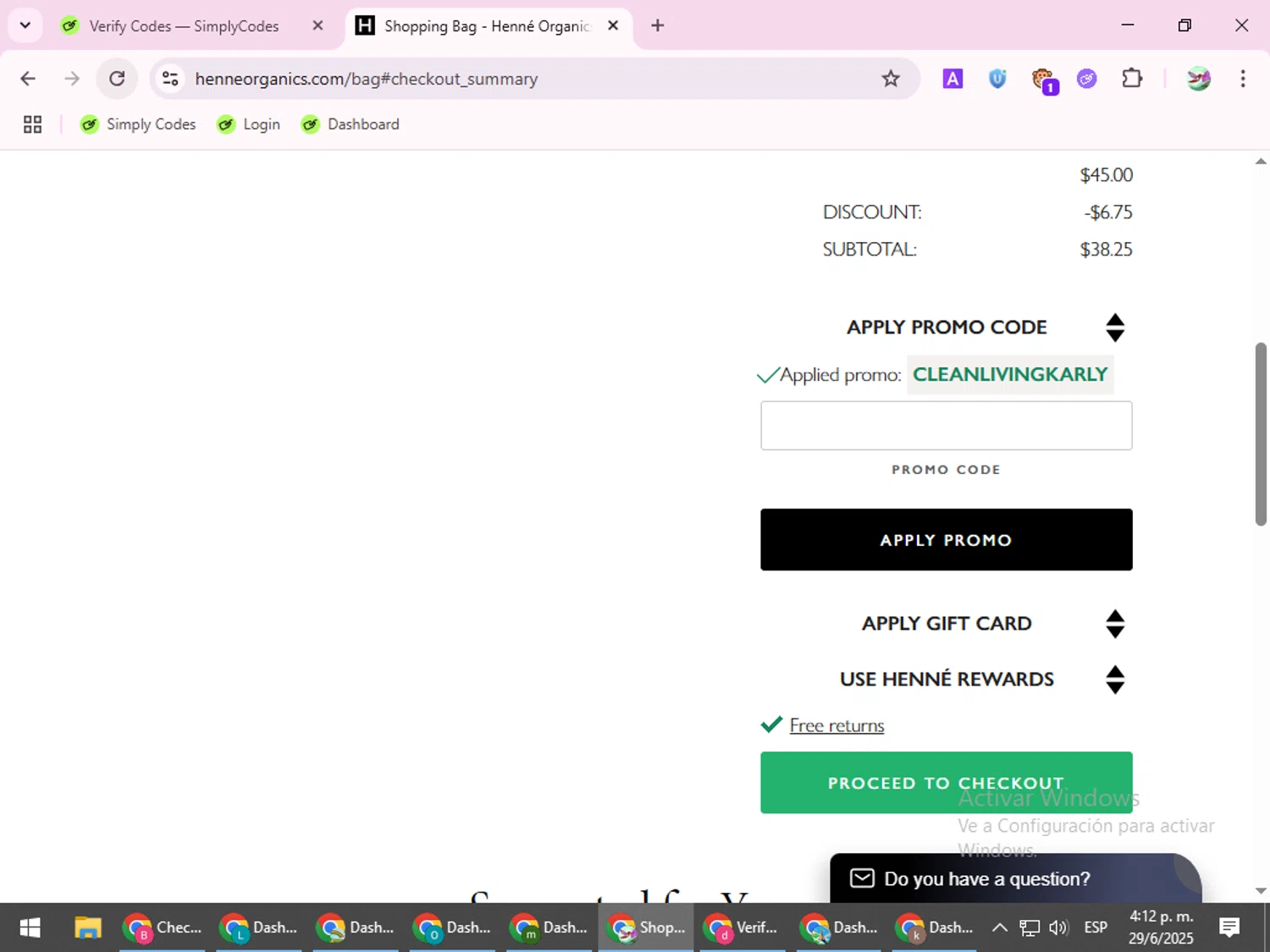
Task: Open the volume speaker tray icon
Action: 1058,927
